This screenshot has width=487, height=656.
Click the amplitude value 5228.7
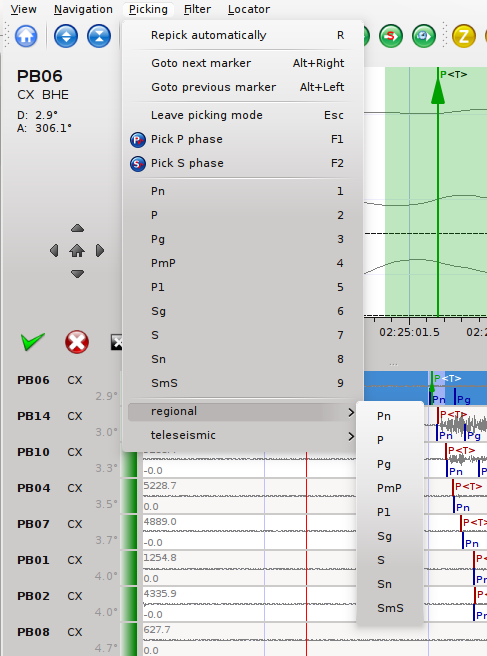coord(160,486)
